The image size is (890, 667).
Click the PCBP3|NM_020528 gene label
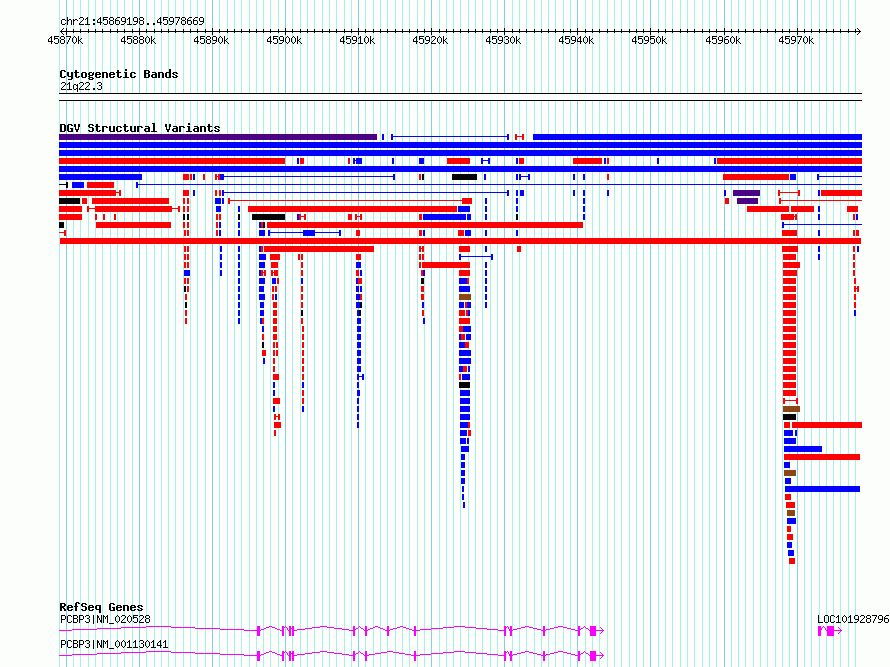[x=105, y=619]
